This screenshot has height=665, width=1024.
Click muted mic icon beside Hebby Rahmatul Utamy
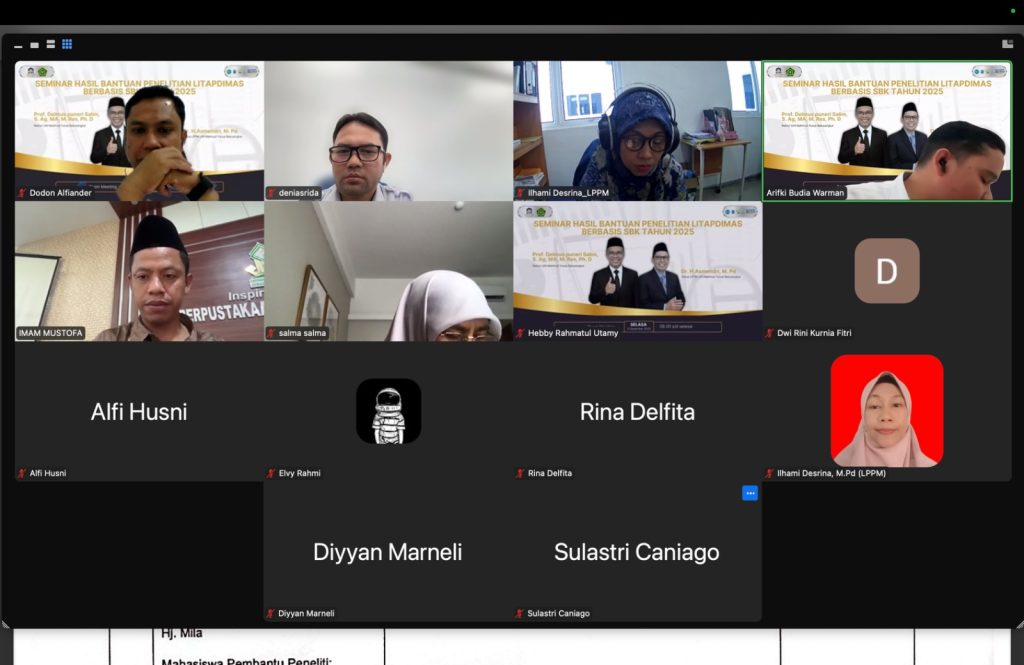pyautogui.click(x=521, y=333)
